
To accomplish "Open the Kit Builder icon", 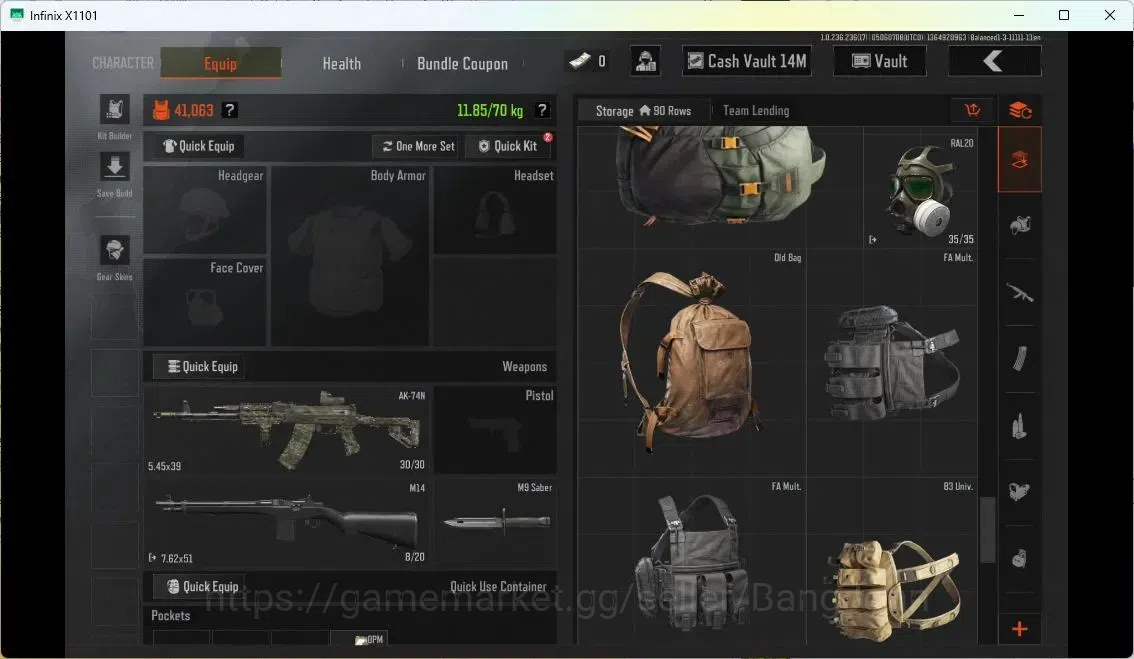I will [114, 110].
